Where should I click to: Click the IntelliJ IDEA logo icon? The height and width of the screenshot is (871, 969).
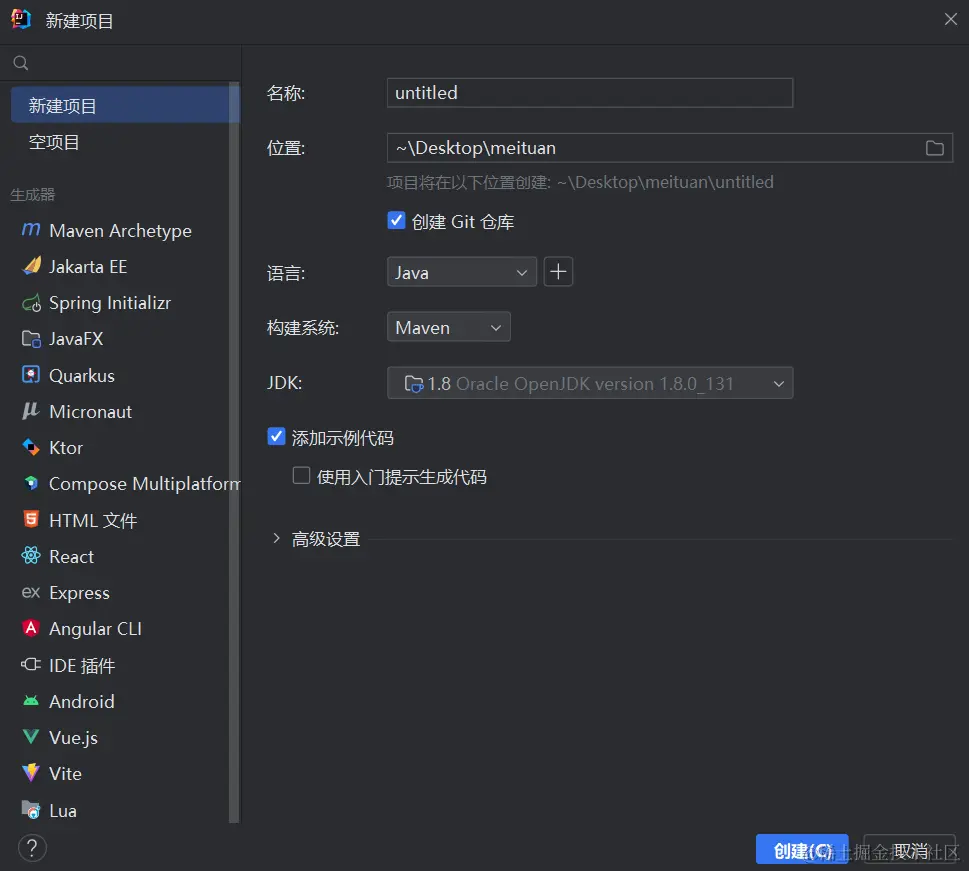21,19
